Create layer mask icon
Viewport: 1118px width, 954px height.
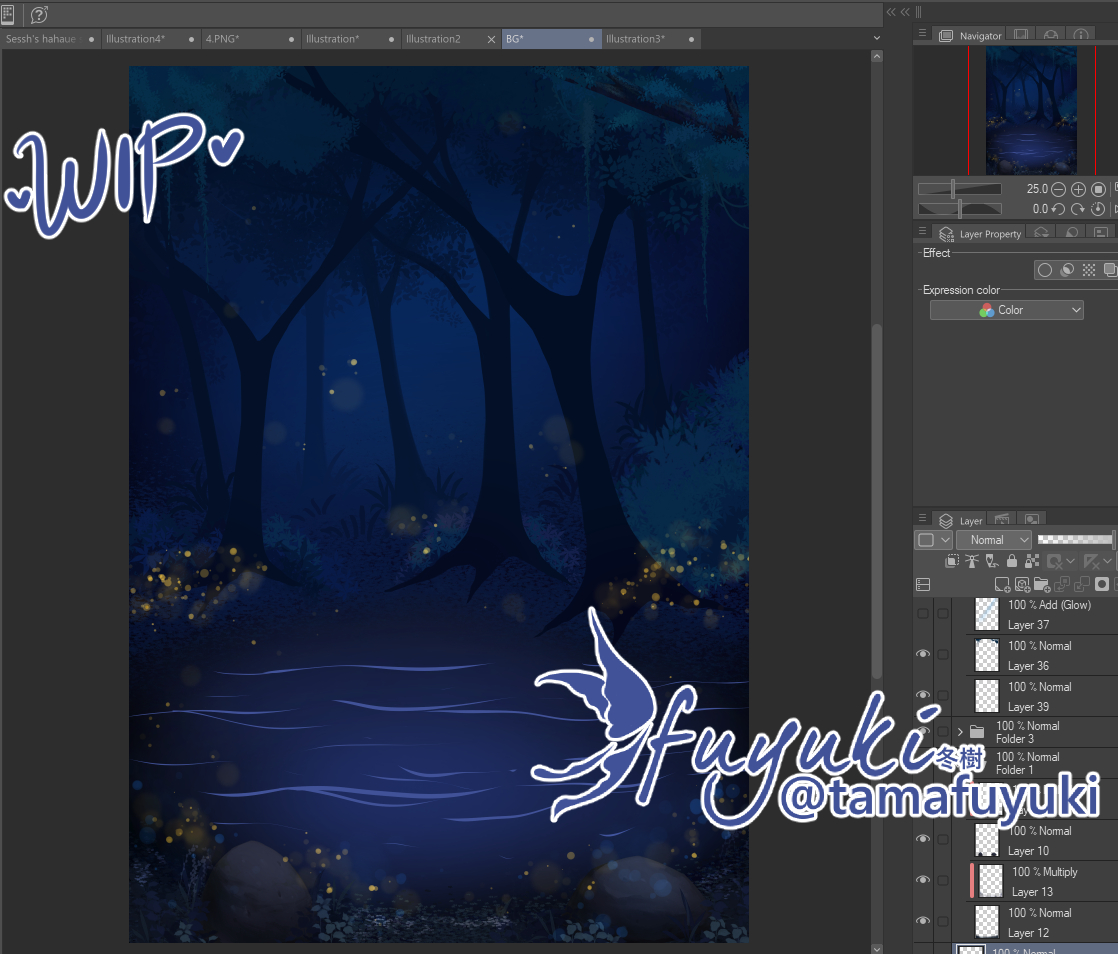1102,585
